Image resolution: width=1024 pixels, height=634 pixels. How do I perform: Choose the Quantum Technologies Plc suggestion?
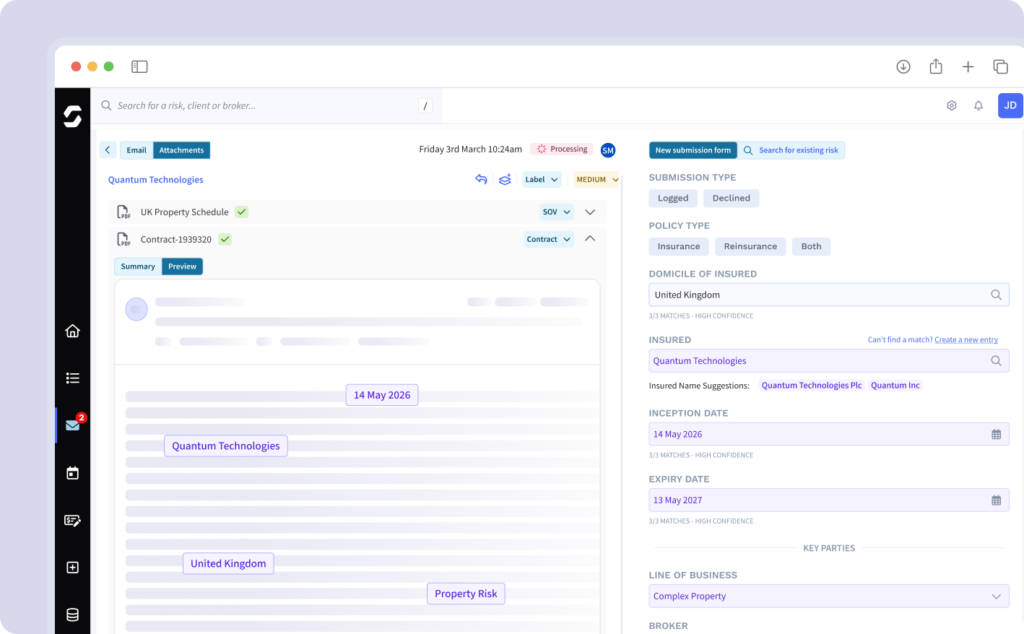(x=811, y=385)
